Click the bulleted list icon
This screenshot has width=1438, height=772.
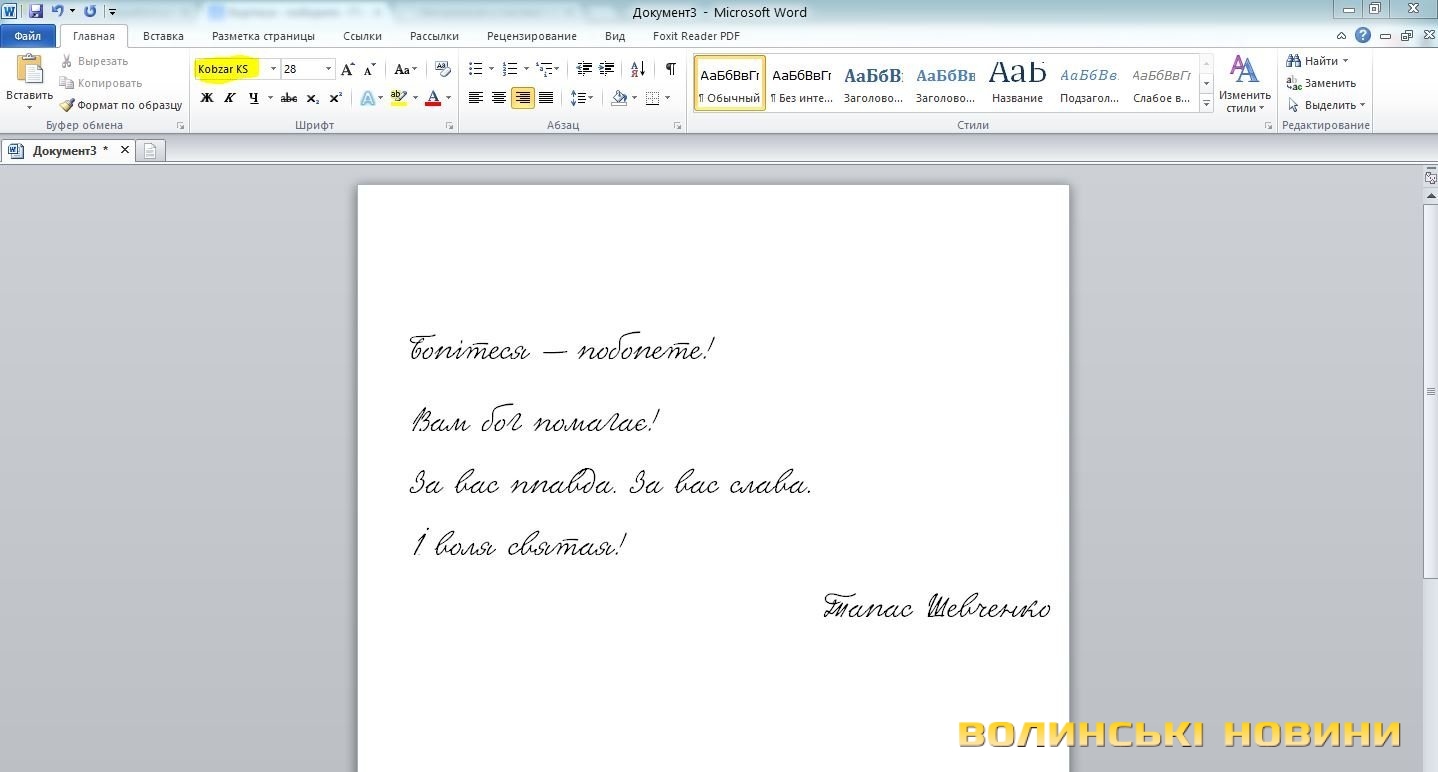click(x=476, y=69)
